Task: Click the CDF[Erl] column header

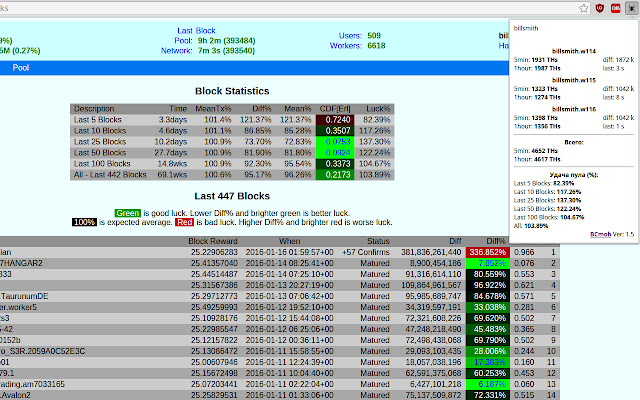Action: point(335,109)
